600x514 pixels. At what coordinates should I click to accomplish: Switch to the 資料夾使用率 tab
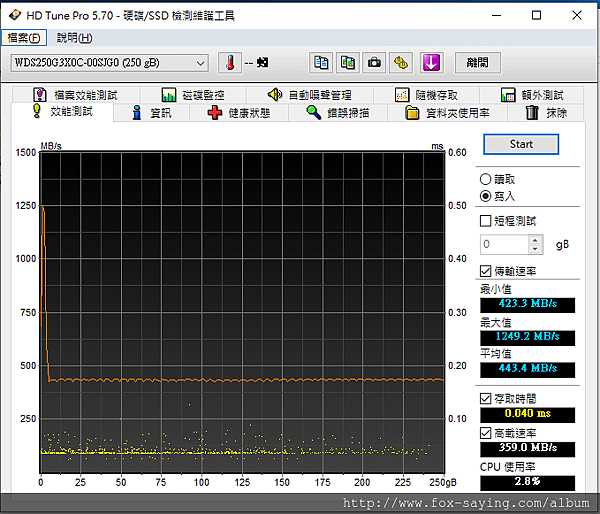point(447,113)
